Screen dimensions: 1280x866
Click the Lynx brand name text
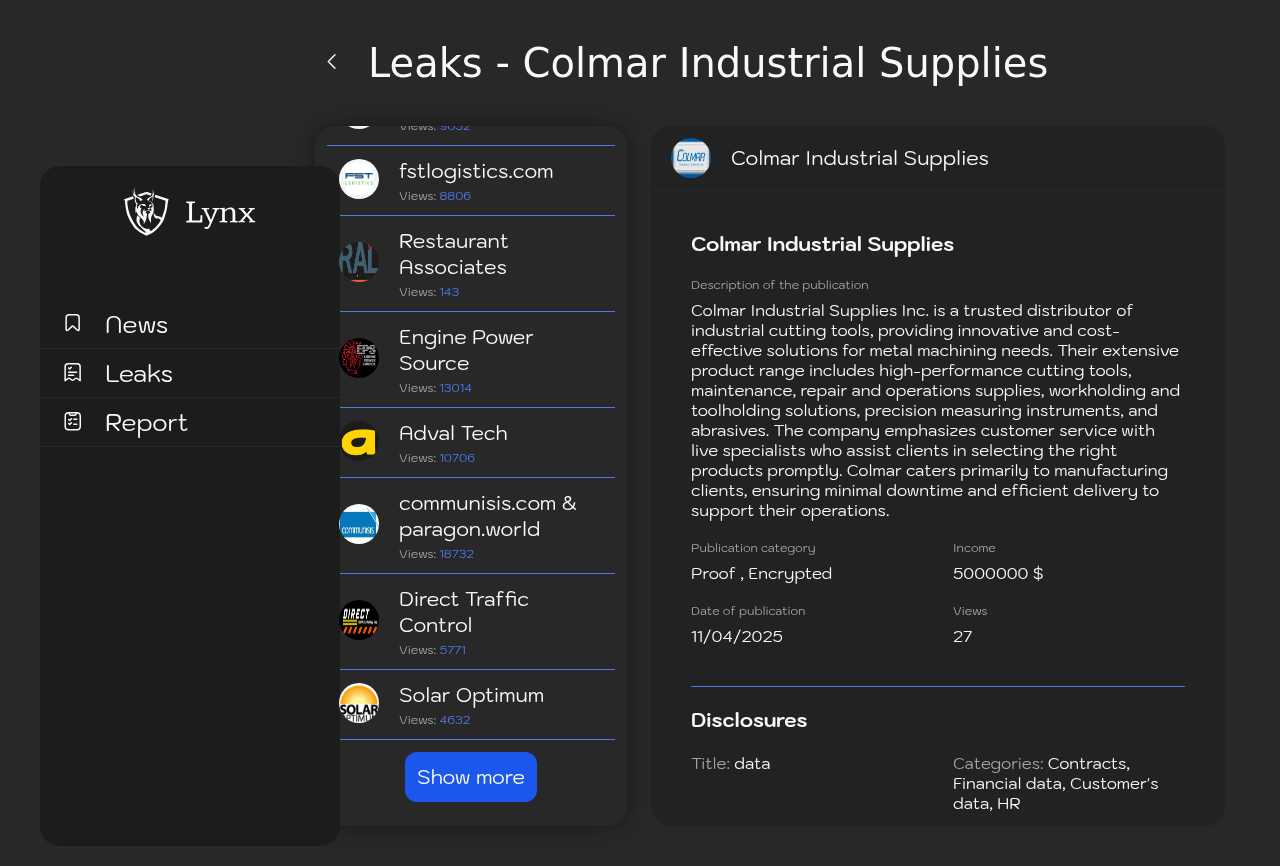click(220, 213)
